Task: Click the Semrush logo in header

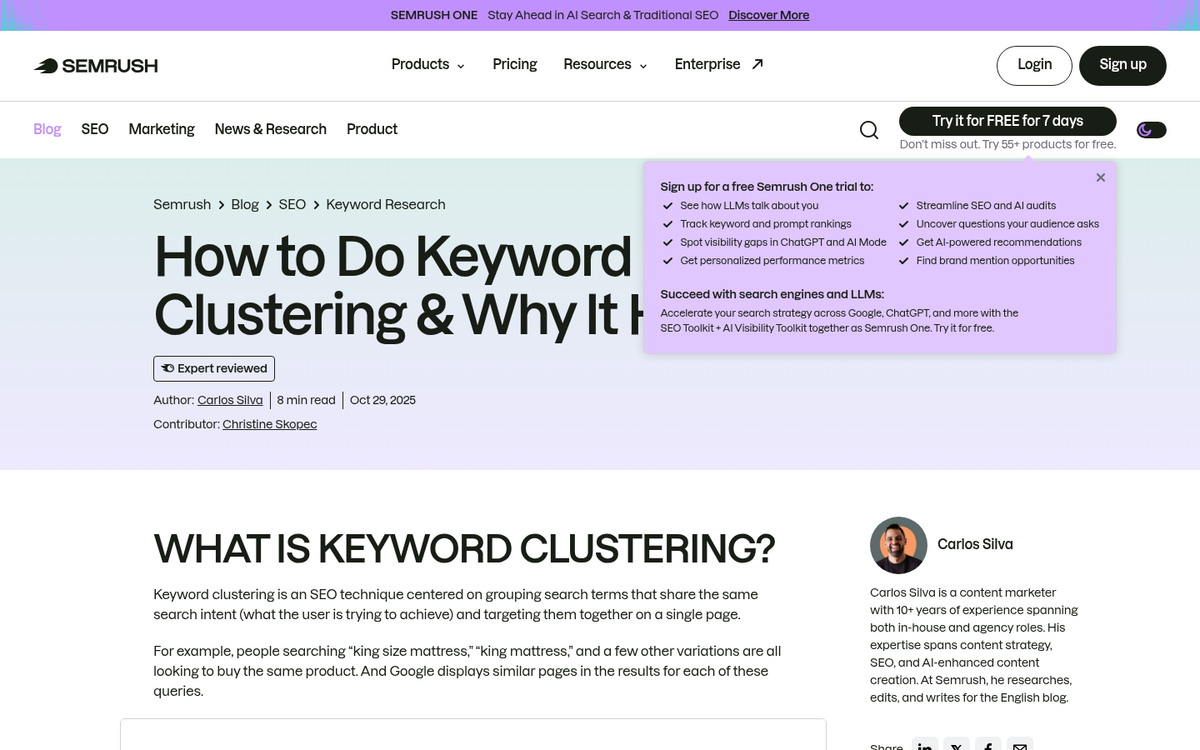Action: point(96,66)
